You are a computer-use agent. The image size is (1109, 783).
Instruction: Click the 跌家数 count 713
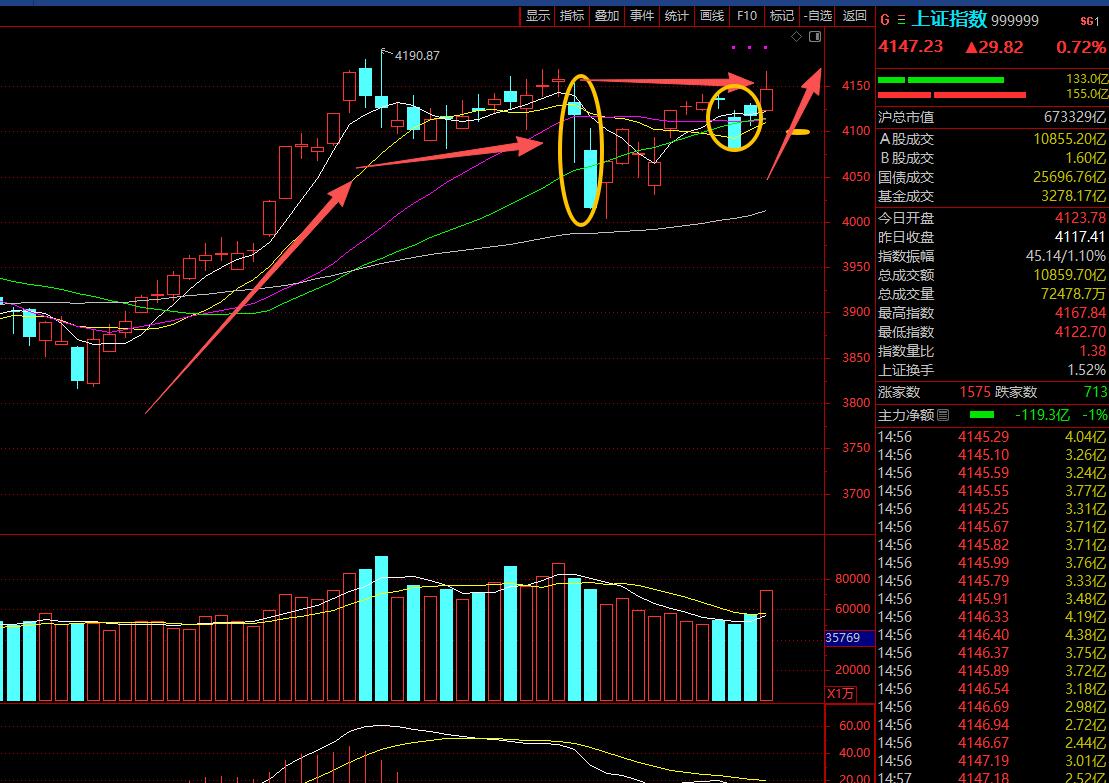[1096, 392]
